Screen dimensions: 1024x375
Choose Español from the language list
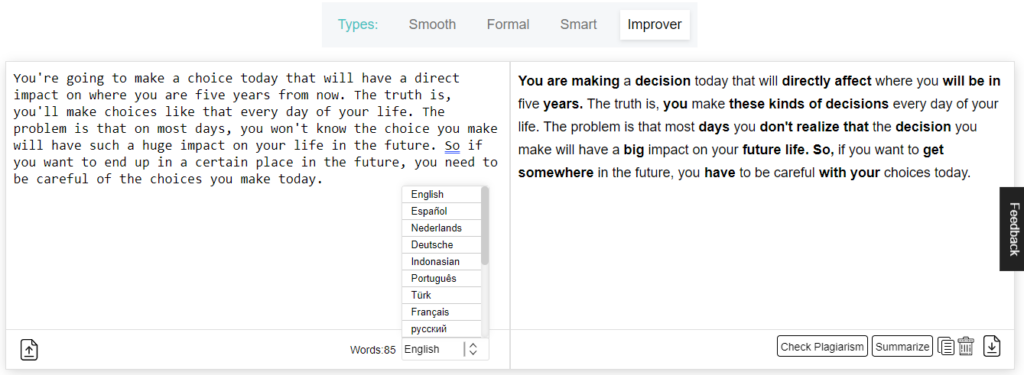coord(441,211)
